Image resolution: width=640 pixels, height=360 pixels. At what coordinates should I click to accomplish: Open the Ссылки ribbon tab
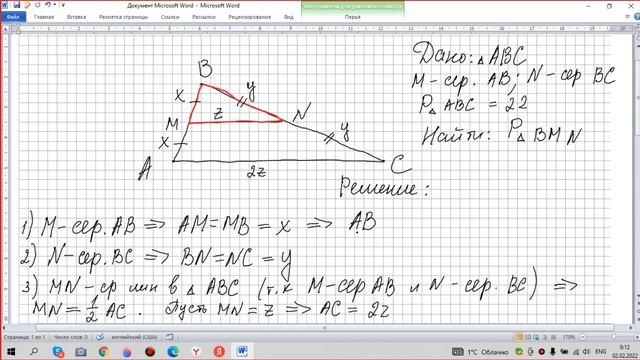(170, 17)
